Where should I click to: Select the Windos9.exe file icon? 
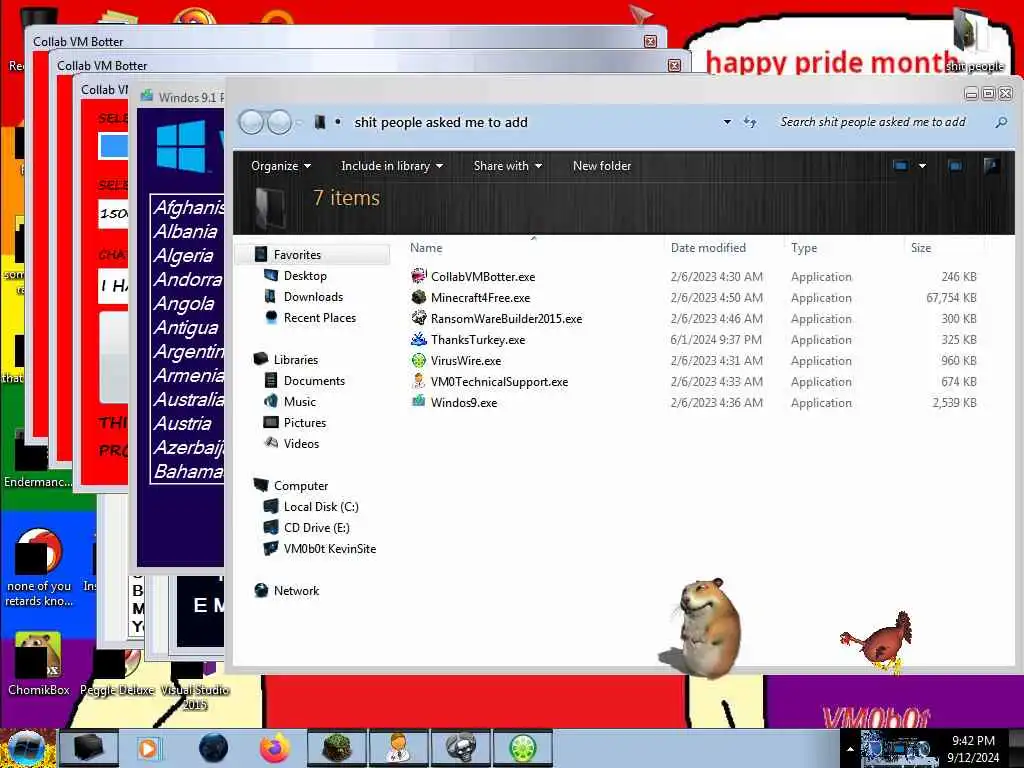tap(419, 402)
